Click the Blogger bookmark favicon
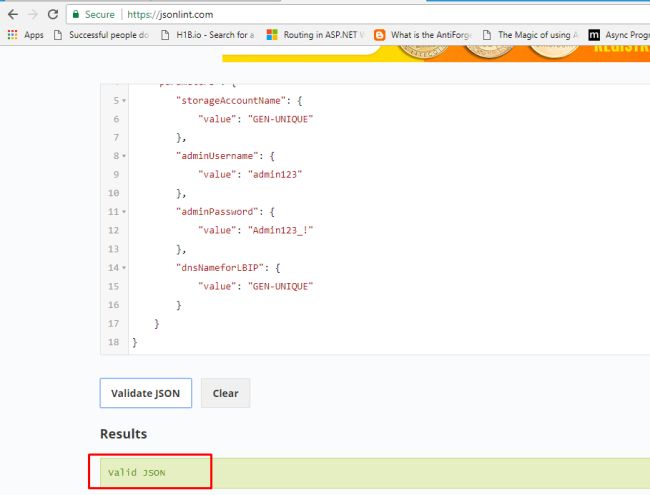This screenshot has height=495, width=650. coord(379,35)
